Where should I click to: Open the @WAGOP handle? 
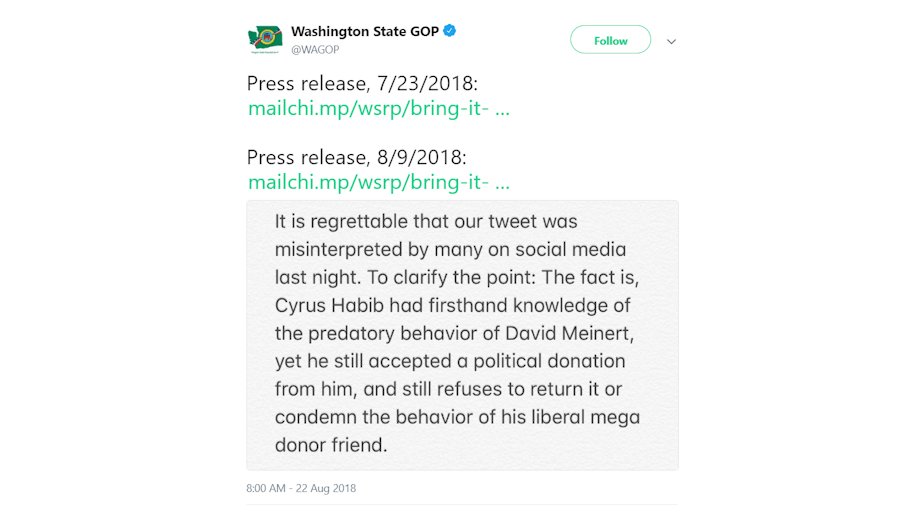click(x=315, y=50)
